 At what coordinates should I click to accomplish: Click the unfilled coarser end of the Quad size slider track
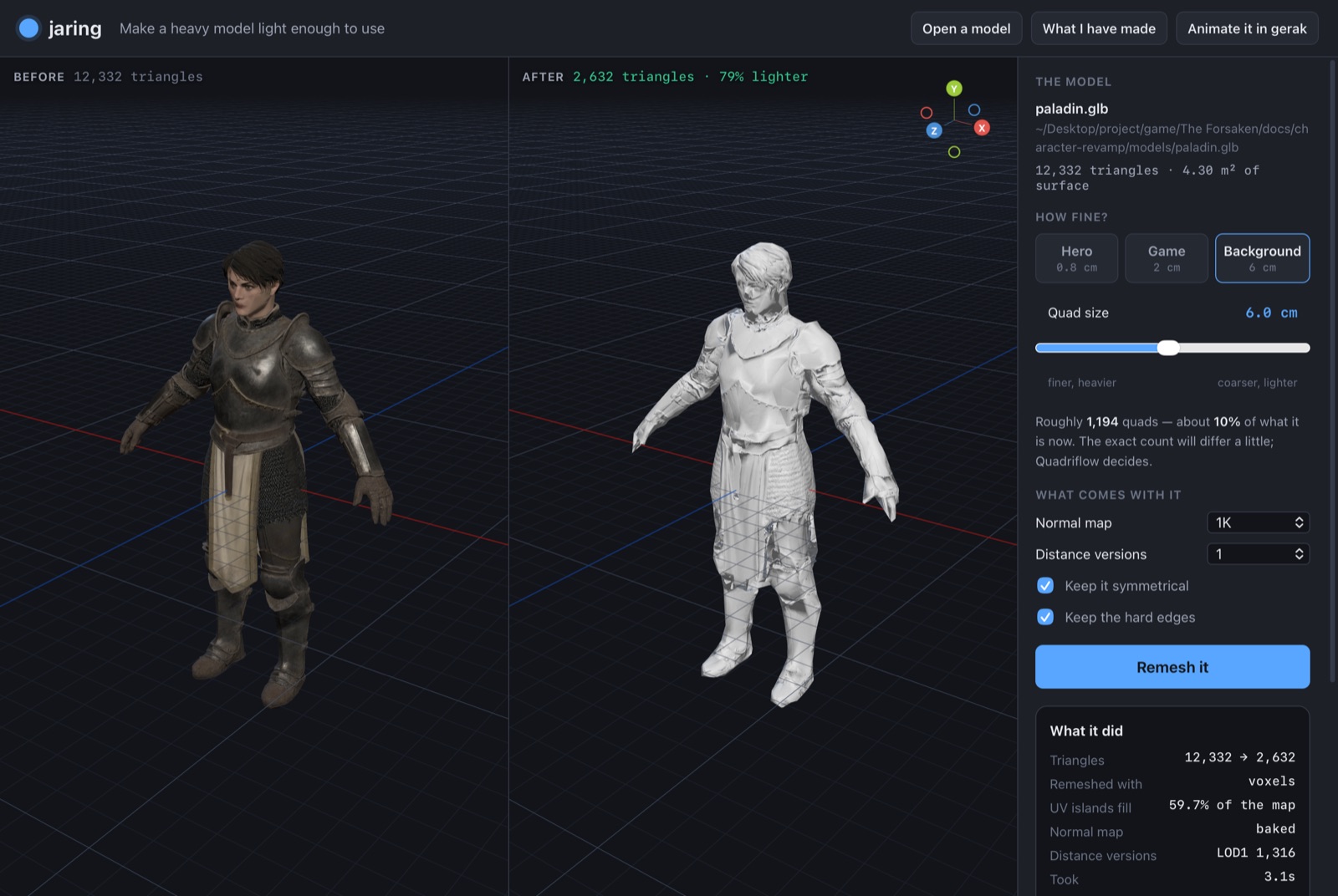(1244, 348)
